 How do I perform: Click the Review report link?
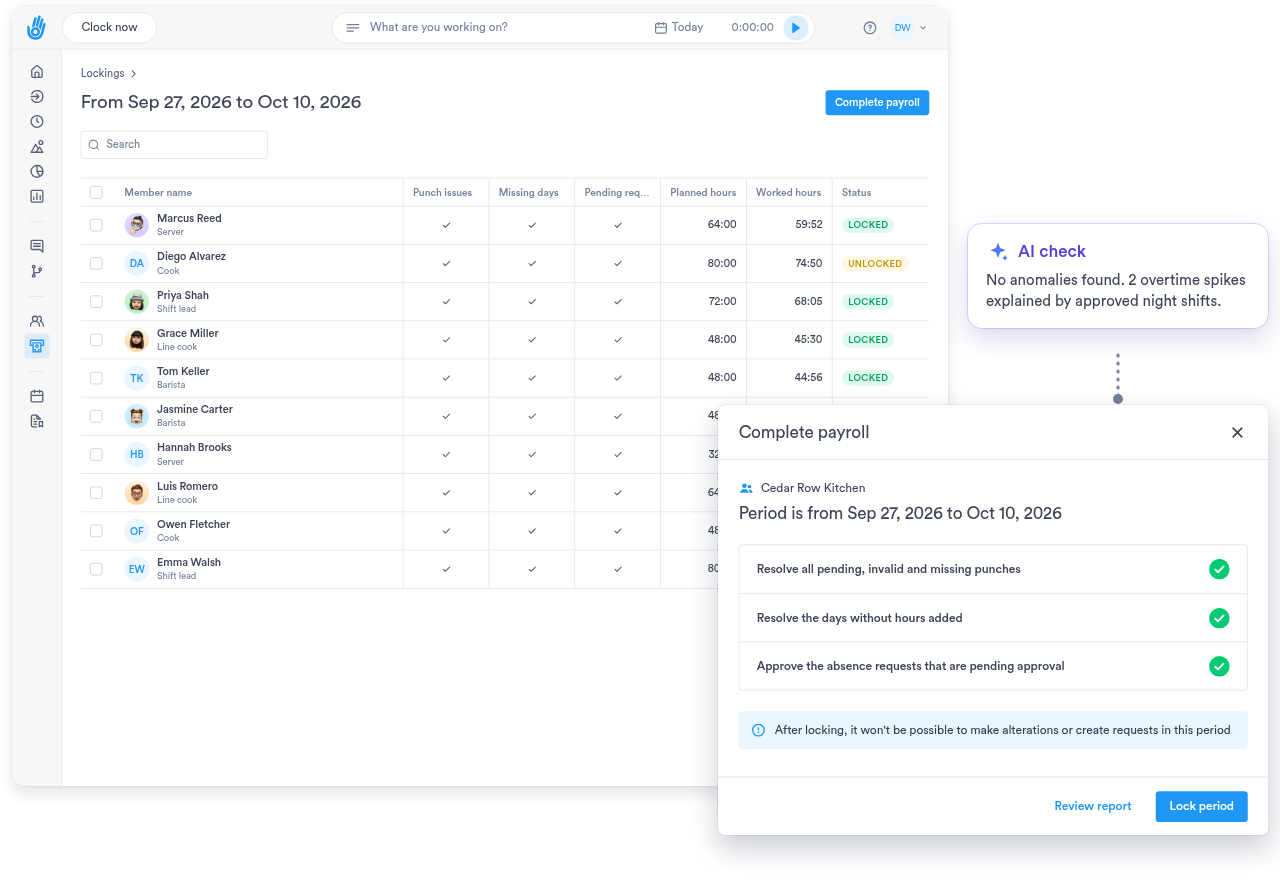[1093, 806]
